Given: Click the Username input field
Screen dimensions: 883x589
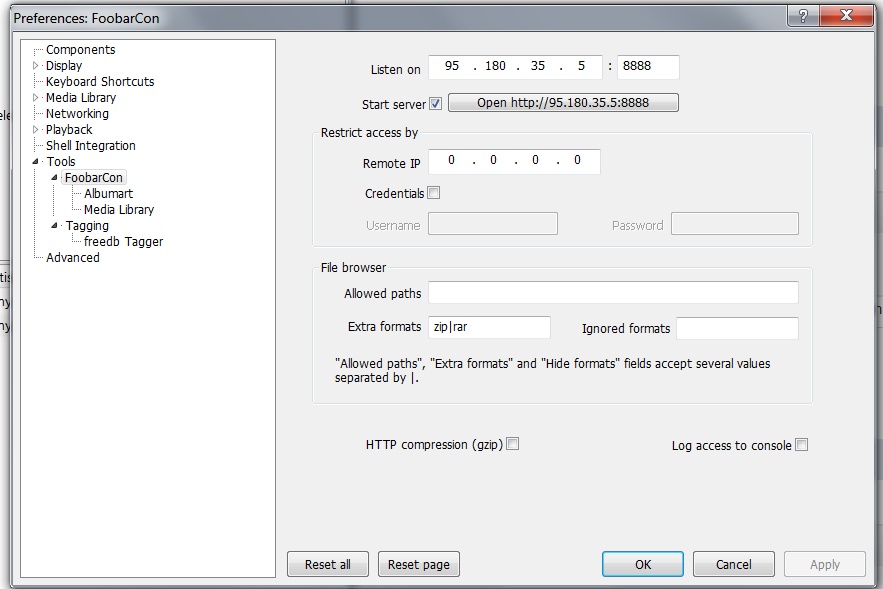Looking at the screenshot, I should pos(493,224).
